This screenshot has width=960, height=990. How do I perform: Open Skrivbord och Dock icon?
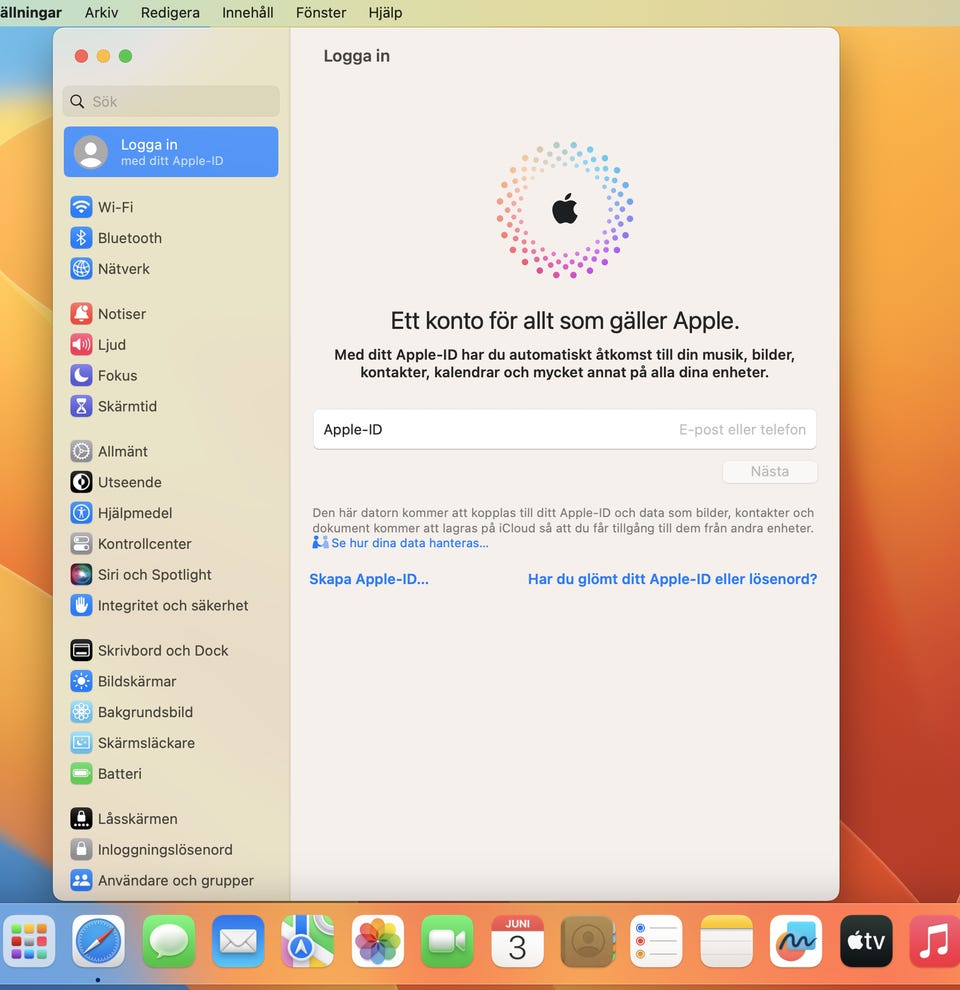tap(81, 650)
